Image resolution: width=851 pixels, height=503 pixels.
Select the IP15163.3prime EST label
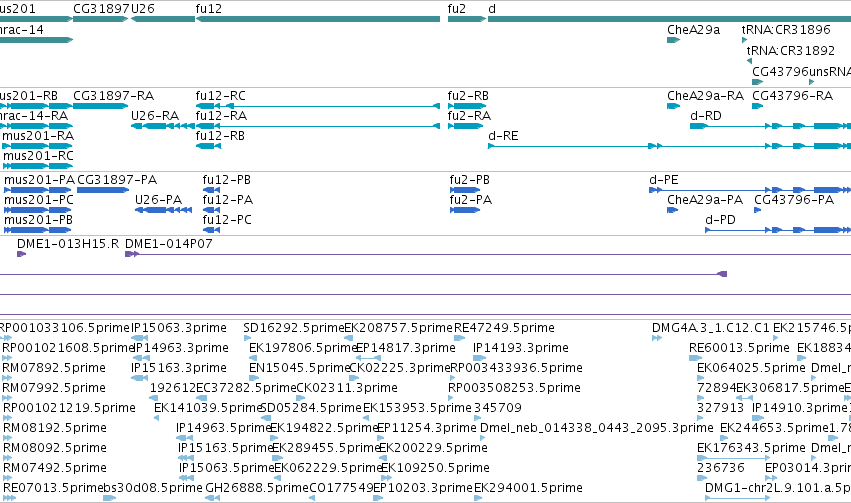point(179,368)
